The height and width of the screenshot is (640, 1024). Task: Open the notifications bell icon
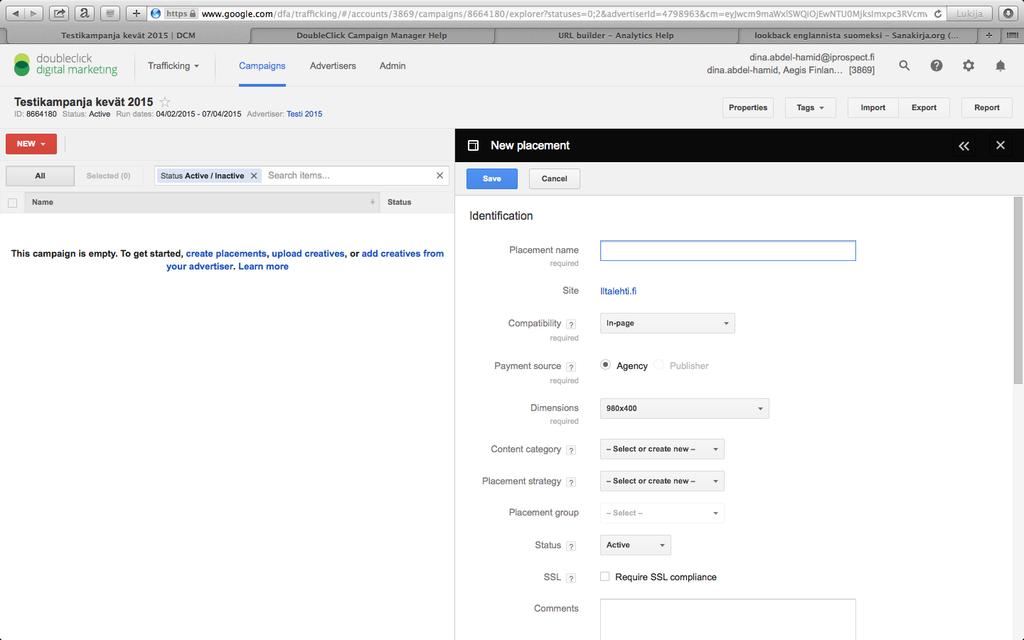click(1000, 65)
